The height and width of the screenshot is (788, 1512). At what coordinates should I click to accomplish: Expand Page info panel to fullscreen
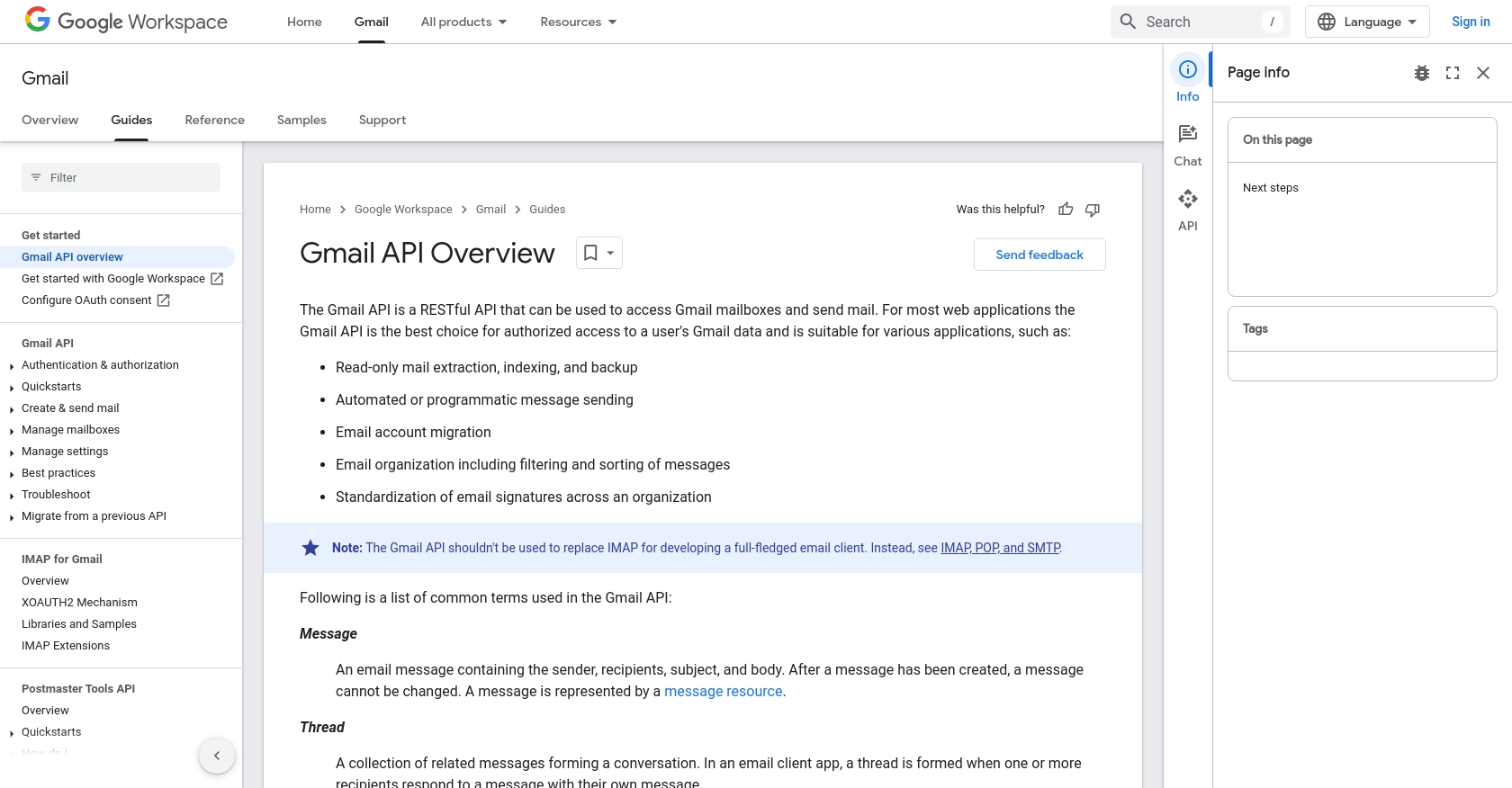[x=1453, y=73]
